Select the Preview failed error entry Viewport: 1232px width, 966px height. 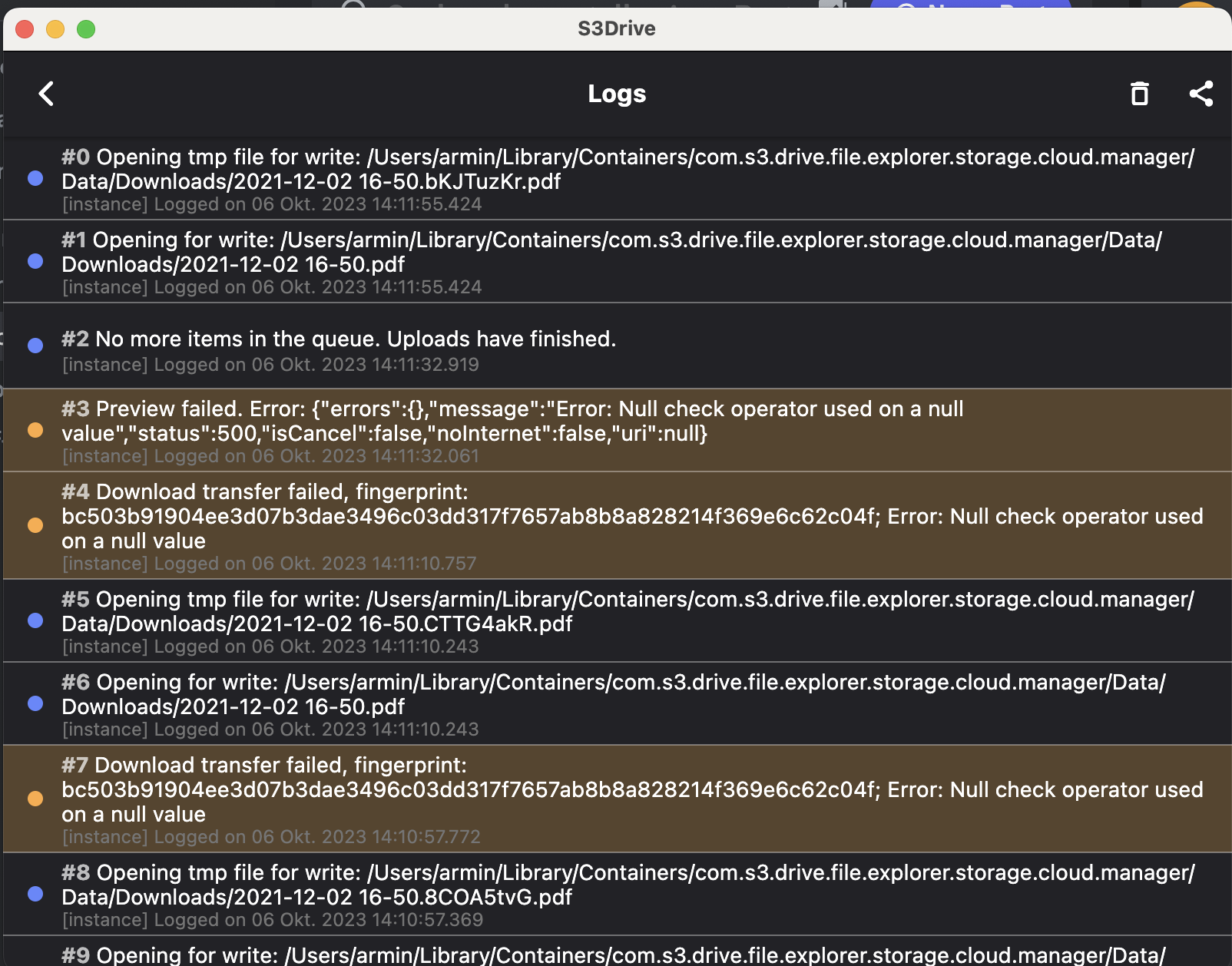tap(512, 422)
